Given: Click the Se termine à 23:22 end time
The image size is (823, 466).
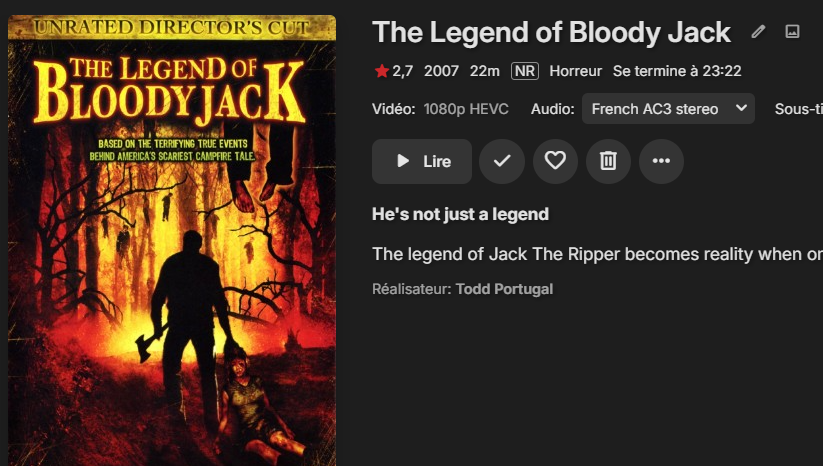Looking at the screenshot, I should pos(677,71).
